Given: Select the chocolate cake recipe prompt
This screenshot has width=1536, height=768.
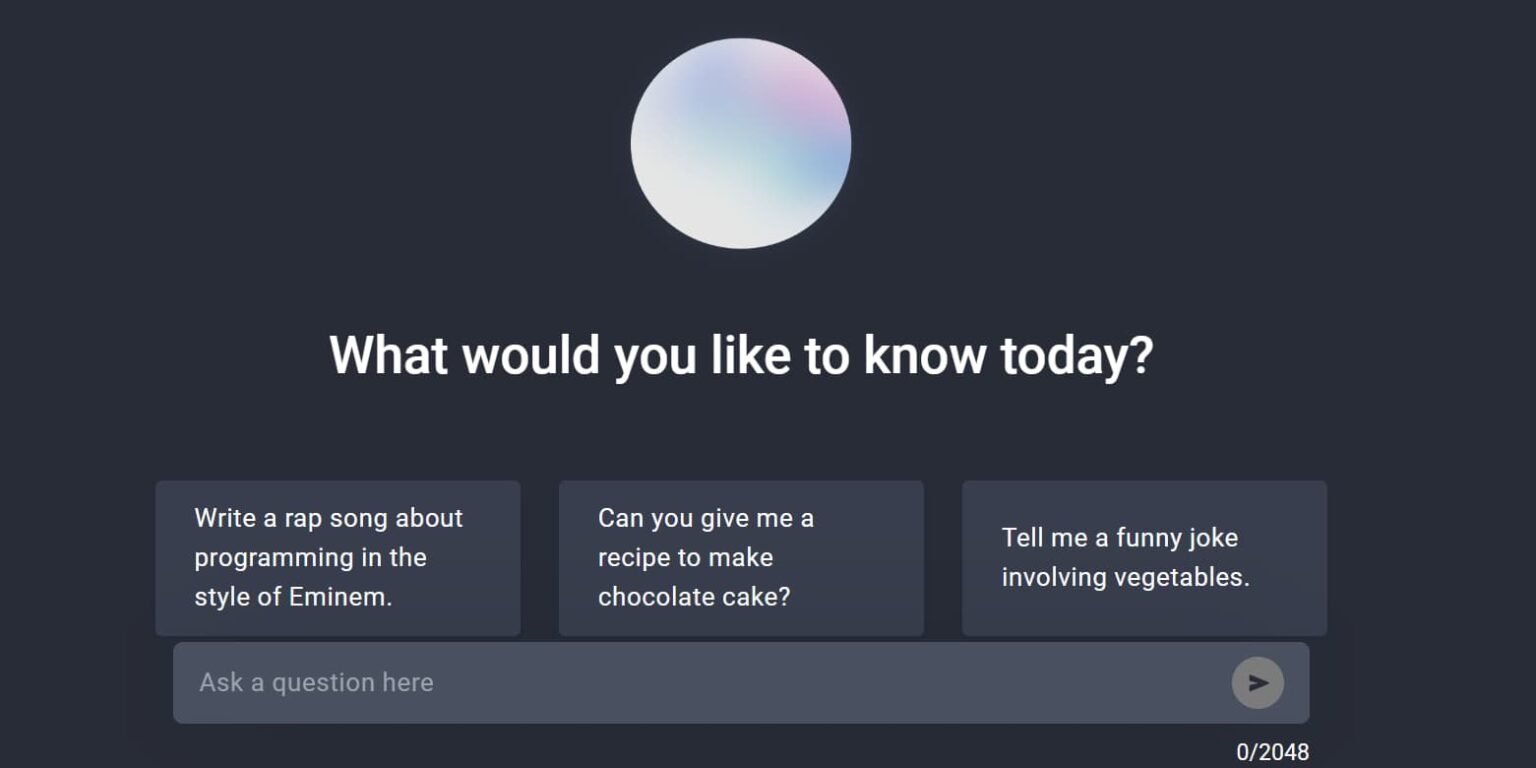Looking at the screenshot, I should [x=741, y=558].
